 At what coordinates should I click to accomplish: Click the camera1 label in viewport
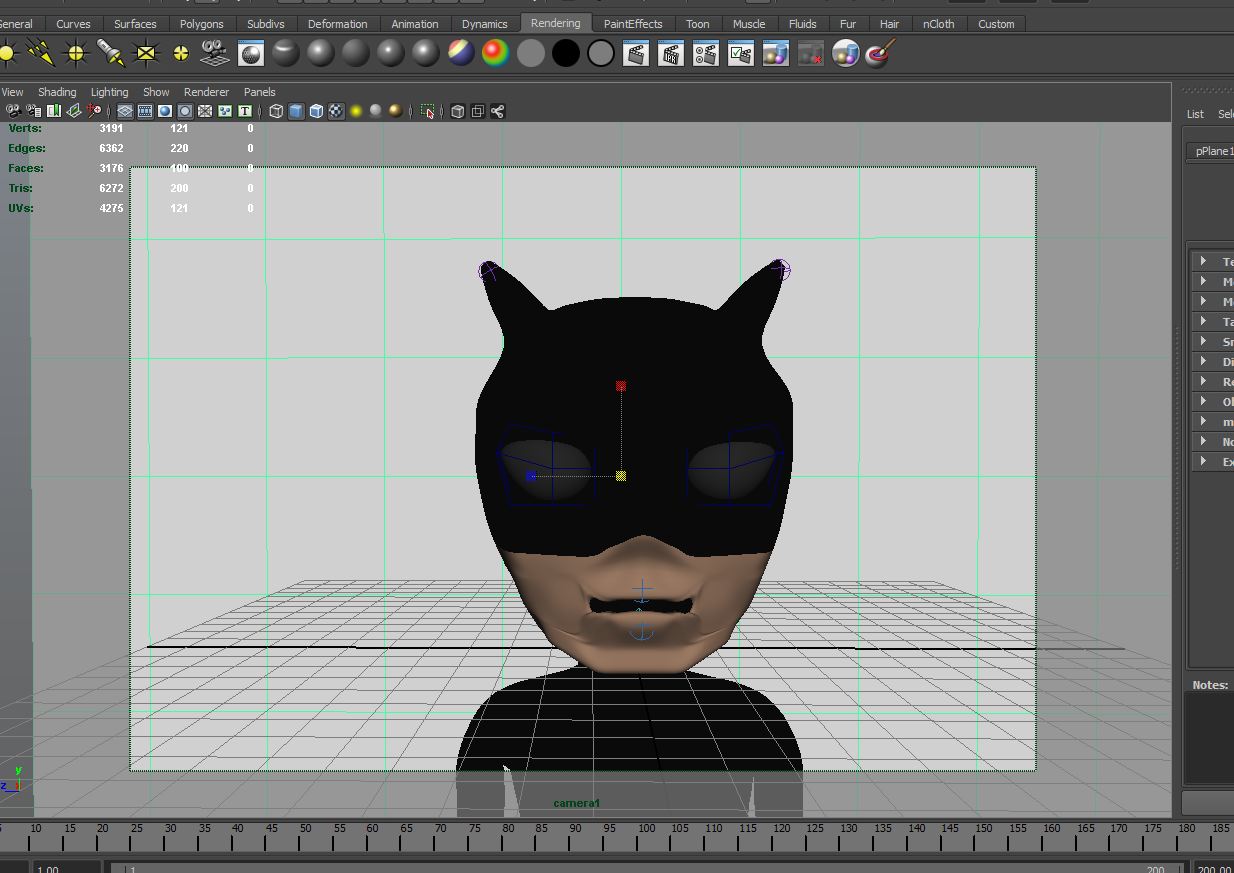577,803
